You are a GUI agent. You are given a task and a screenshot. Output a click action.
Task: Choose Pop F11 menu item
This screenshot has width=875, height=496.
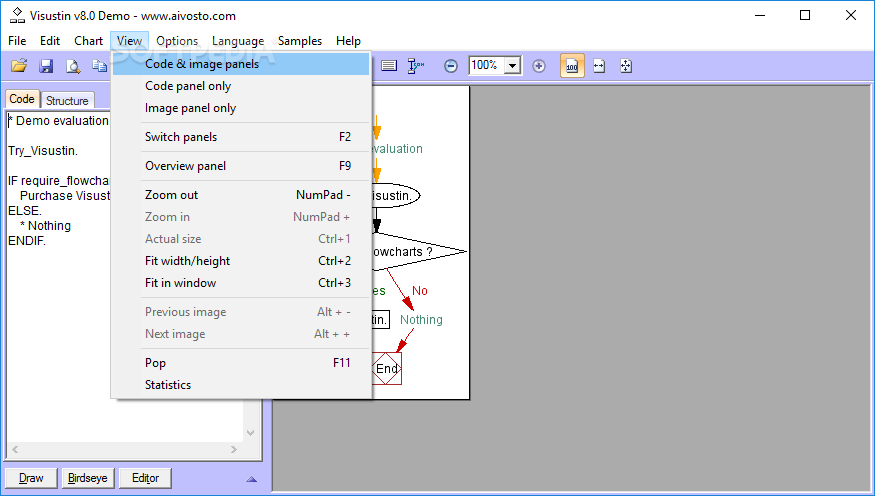(x=241, y=363)
